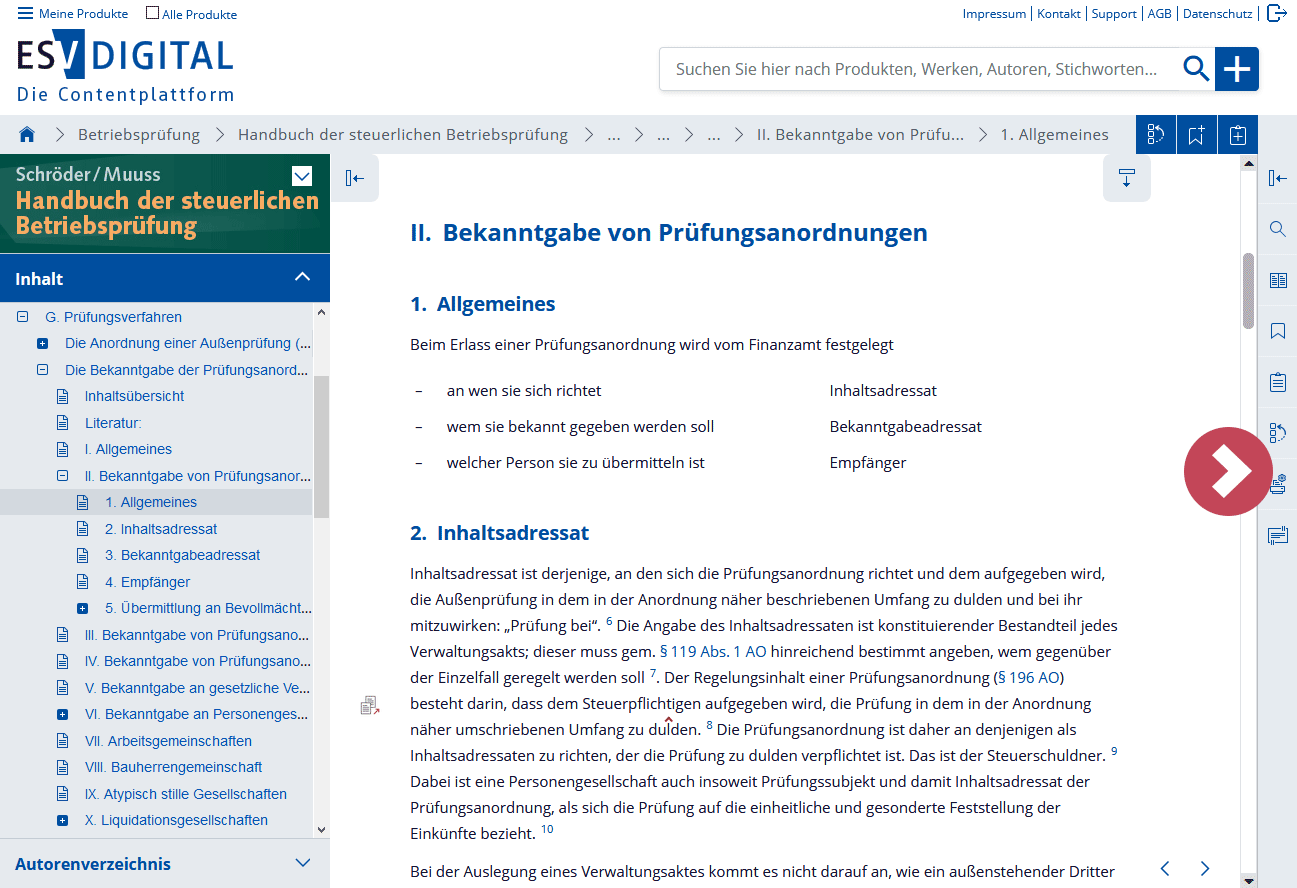Open history icon in blue toolbar
Screen dimensions: 1297x888
1156,135
